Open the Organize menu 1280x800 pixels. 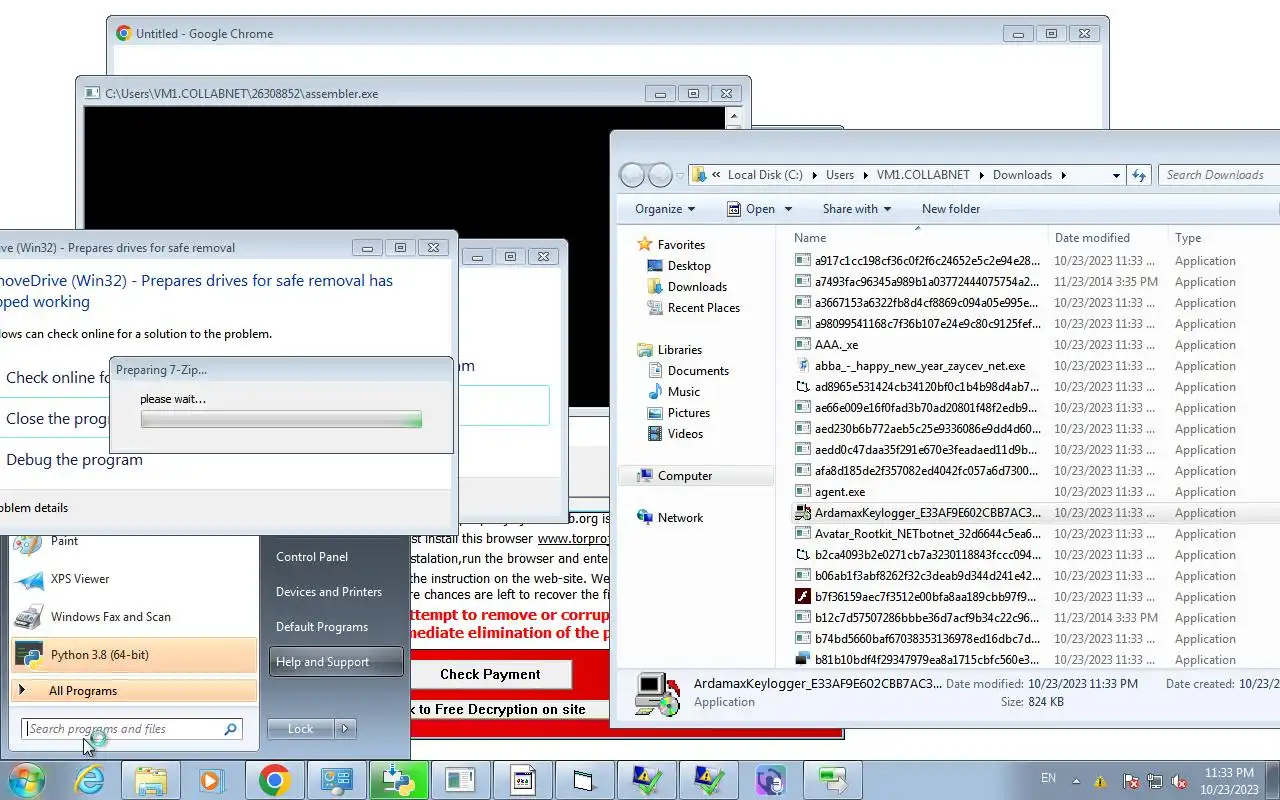coord(665,209)
